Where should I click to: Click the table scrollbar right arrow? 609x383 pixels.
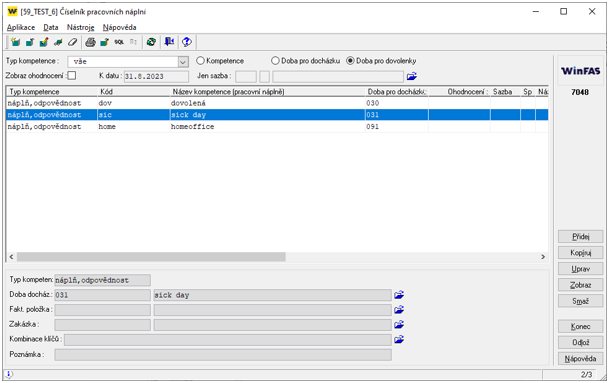coord(543,257)
